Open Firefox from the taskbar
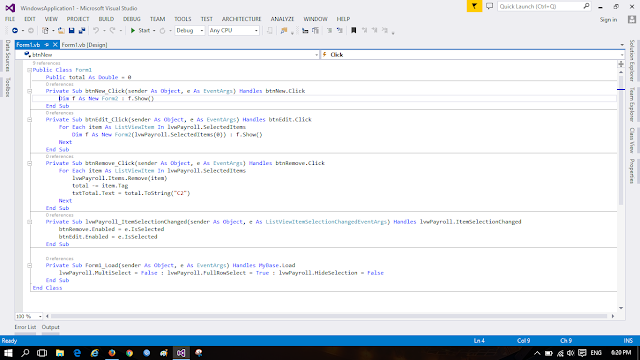Viewport: 640px width, 360px height. 112,353
